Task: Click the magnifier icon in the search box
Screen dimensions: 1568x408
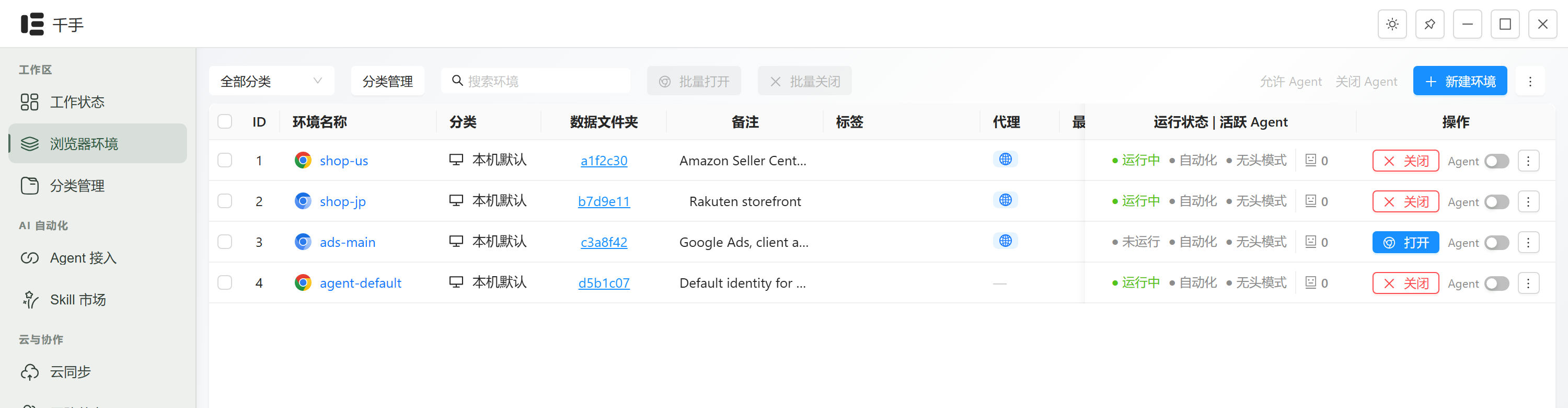Action: pos(457,81)
